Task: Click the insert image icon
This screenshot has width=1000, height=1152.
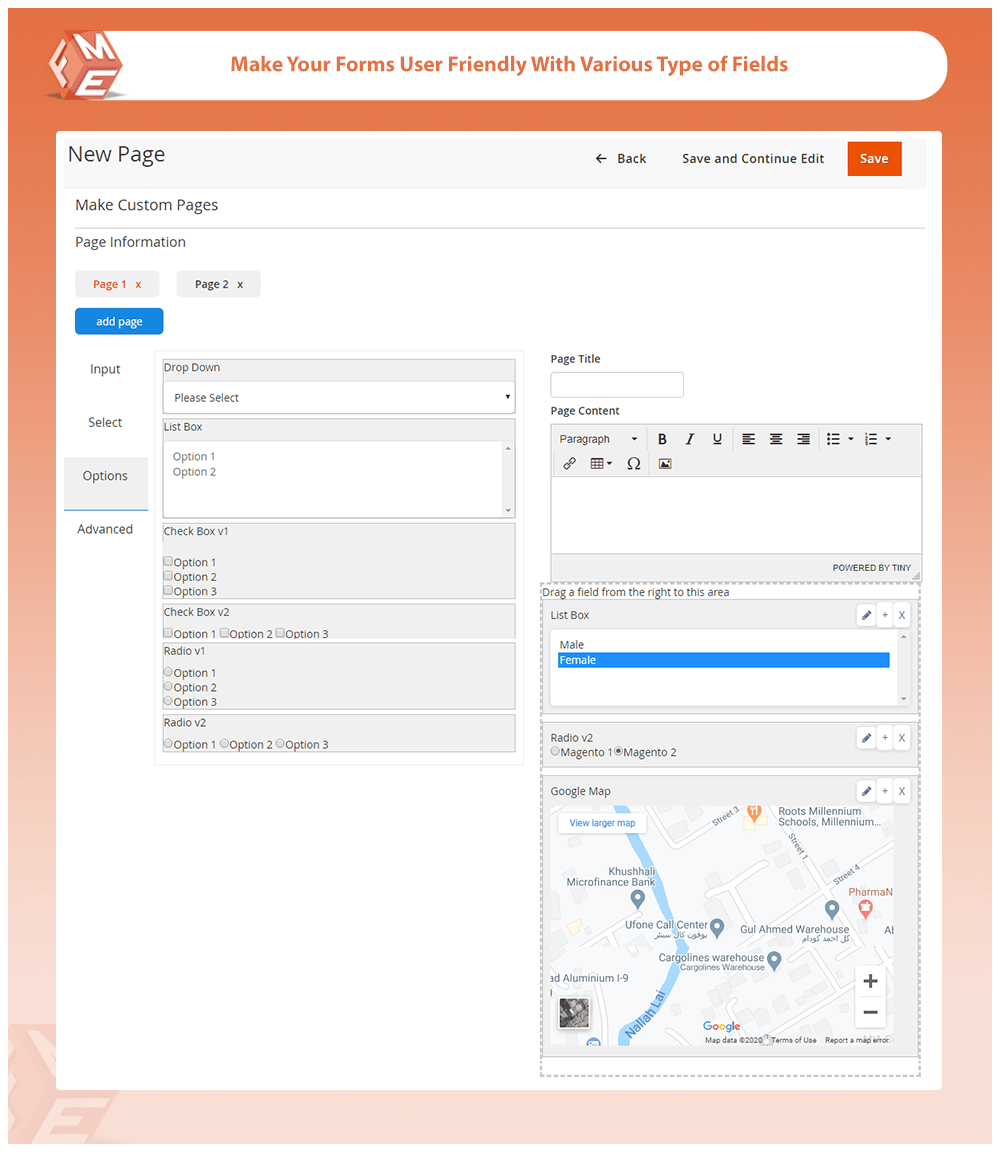Action: (x=665, y=464)
